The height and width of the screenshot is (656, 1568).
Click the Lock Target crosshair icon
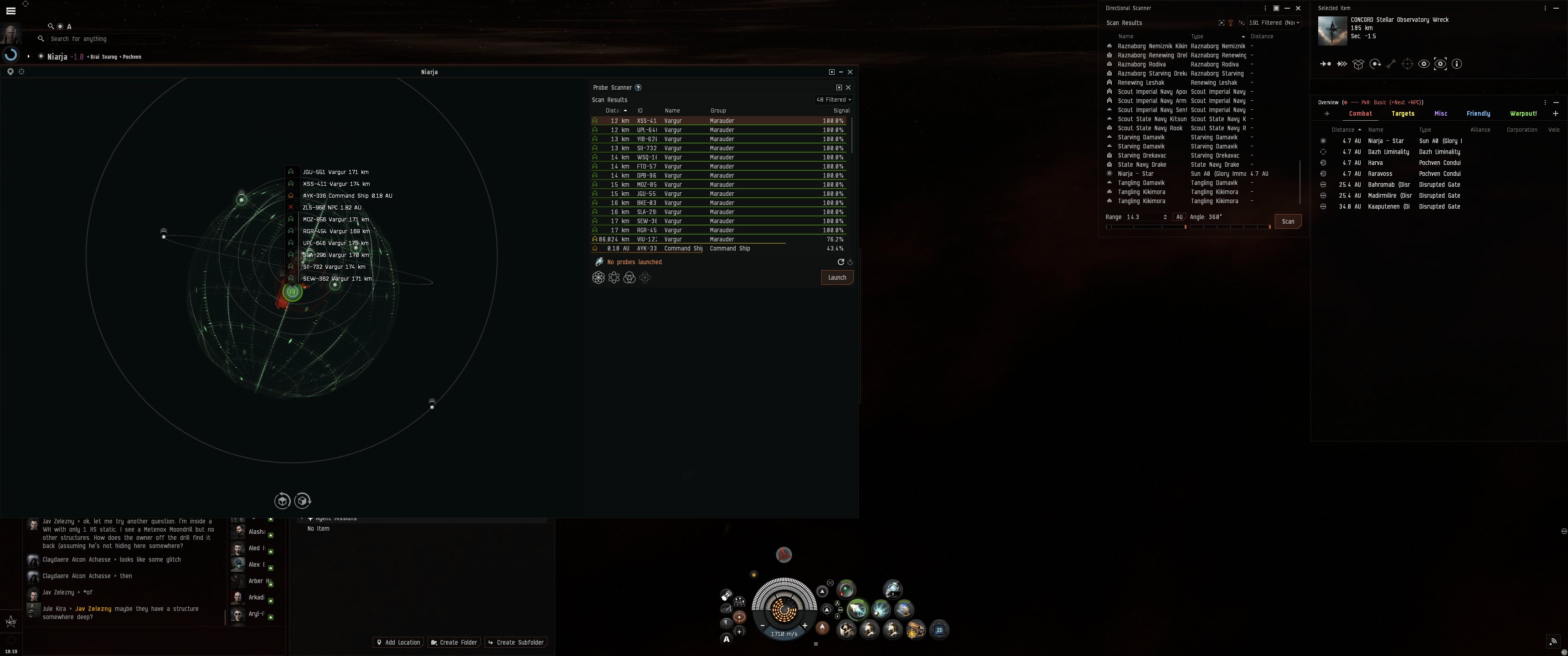[1407, 64]
